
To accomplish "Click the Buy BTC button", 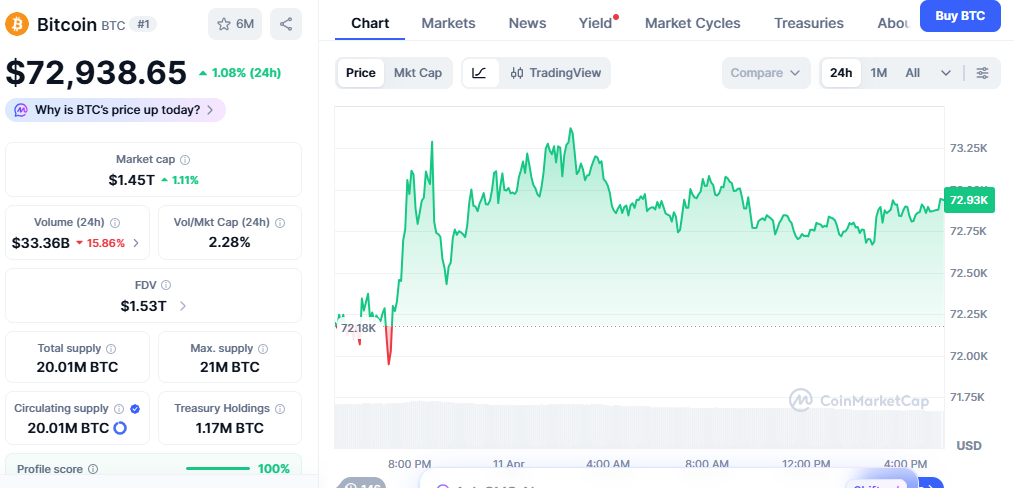I will tap(960, 16).
